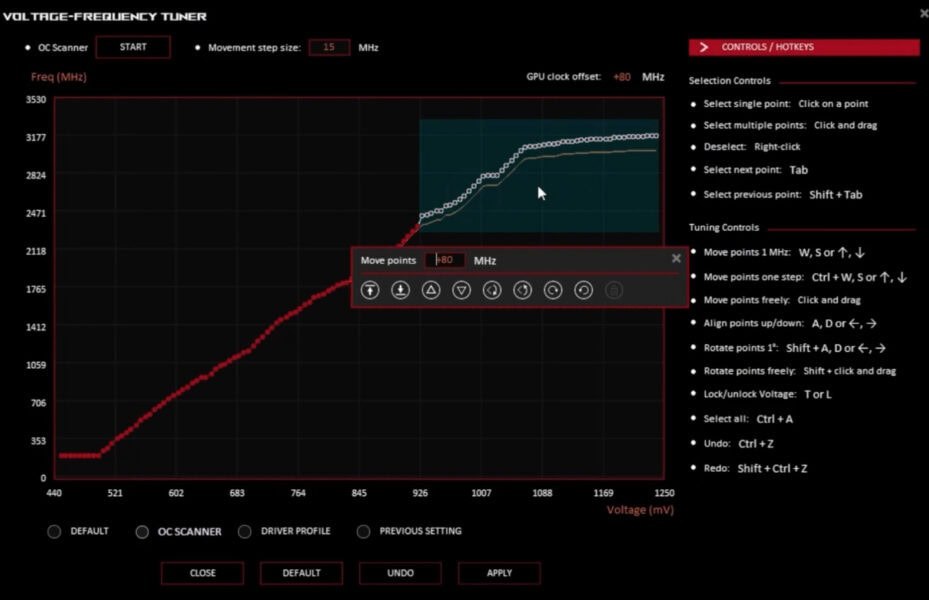The height and width of the screenshot is (600, 929).
Task: Click the clockwise circular rotation icon
Action: click(x=552, y=290)
